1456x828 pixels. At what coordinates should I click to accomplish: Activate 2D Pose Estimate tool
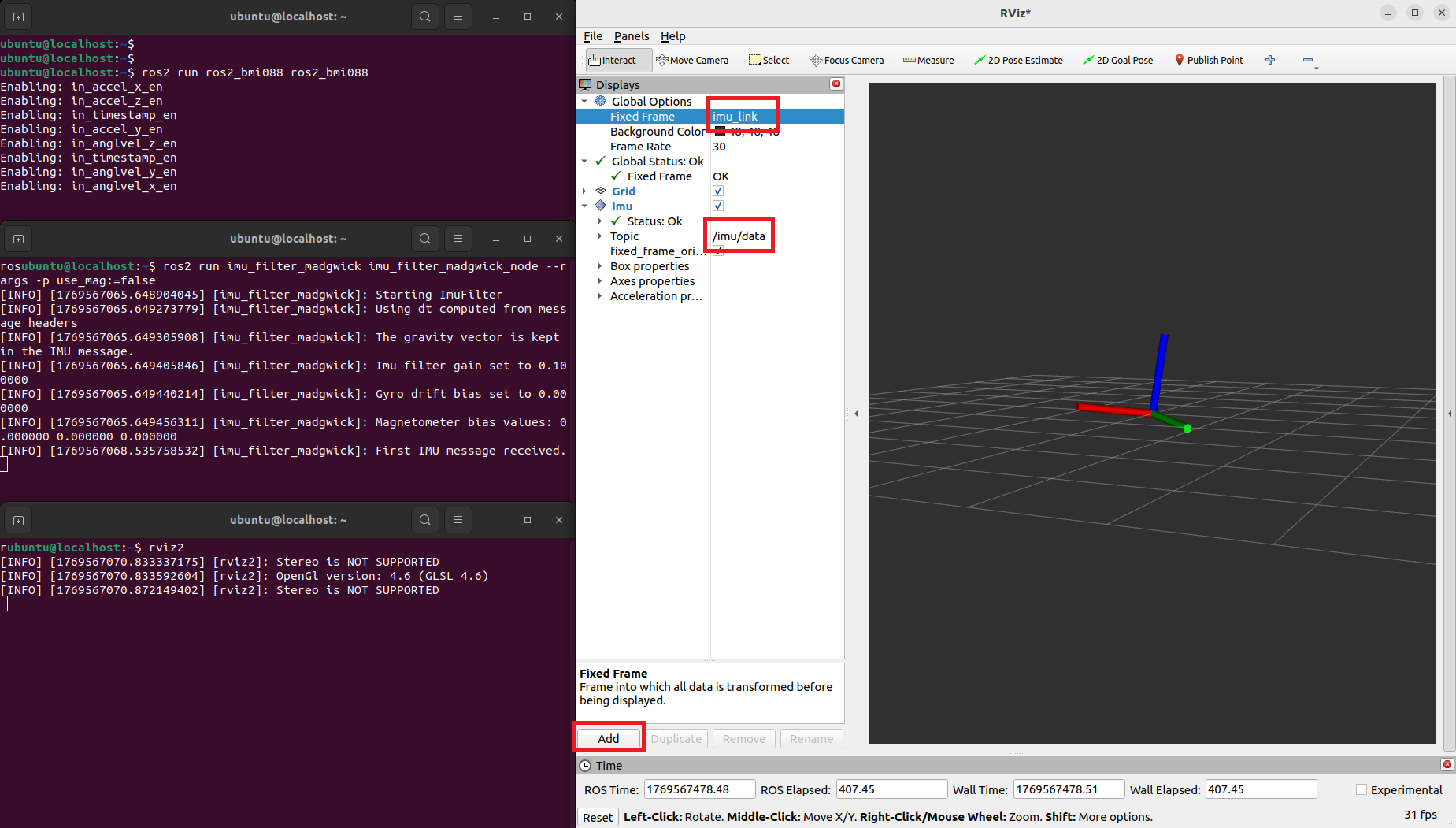1018,60
